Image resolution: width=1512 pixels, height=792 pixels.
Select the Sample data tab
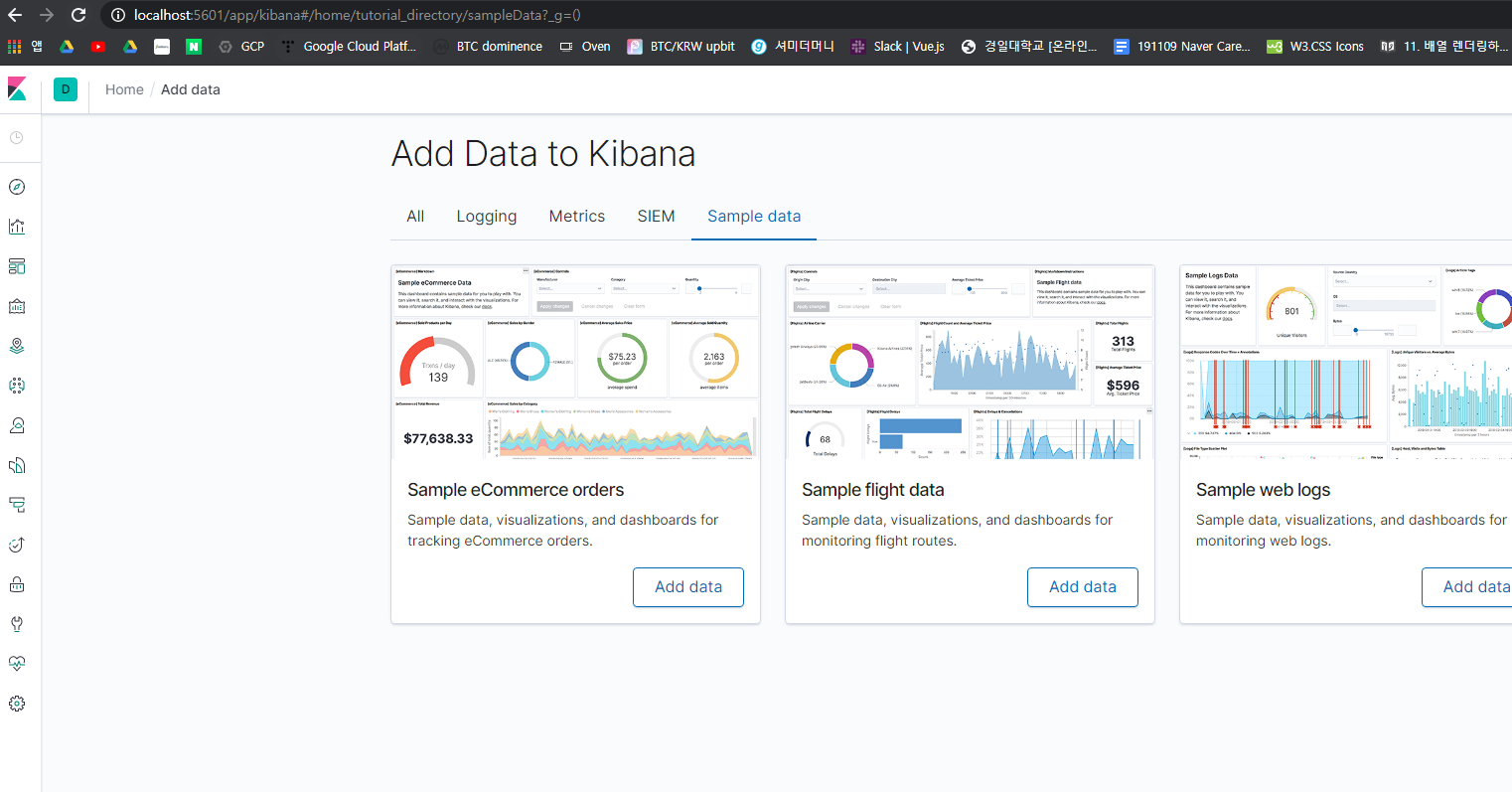point(754,216)
